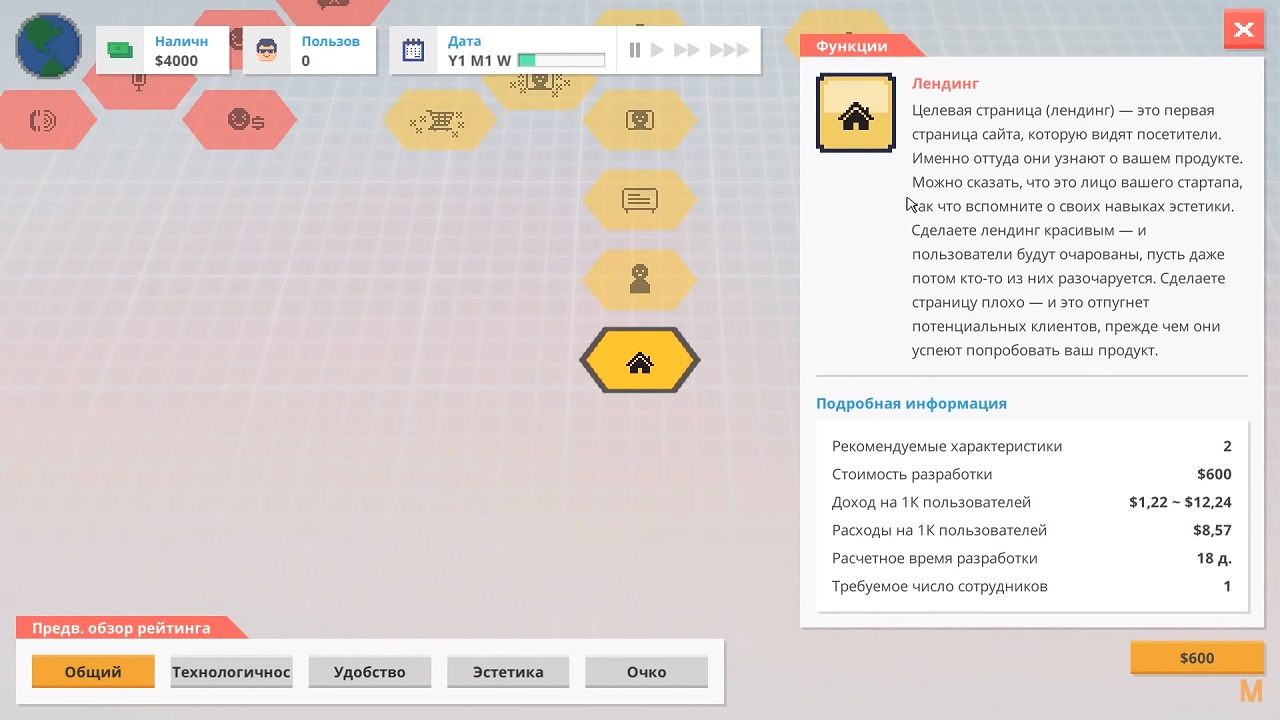Select the highlighted Landing house hexagon
Viewport: 1280px width, 720px height.
tap(640, 361)
